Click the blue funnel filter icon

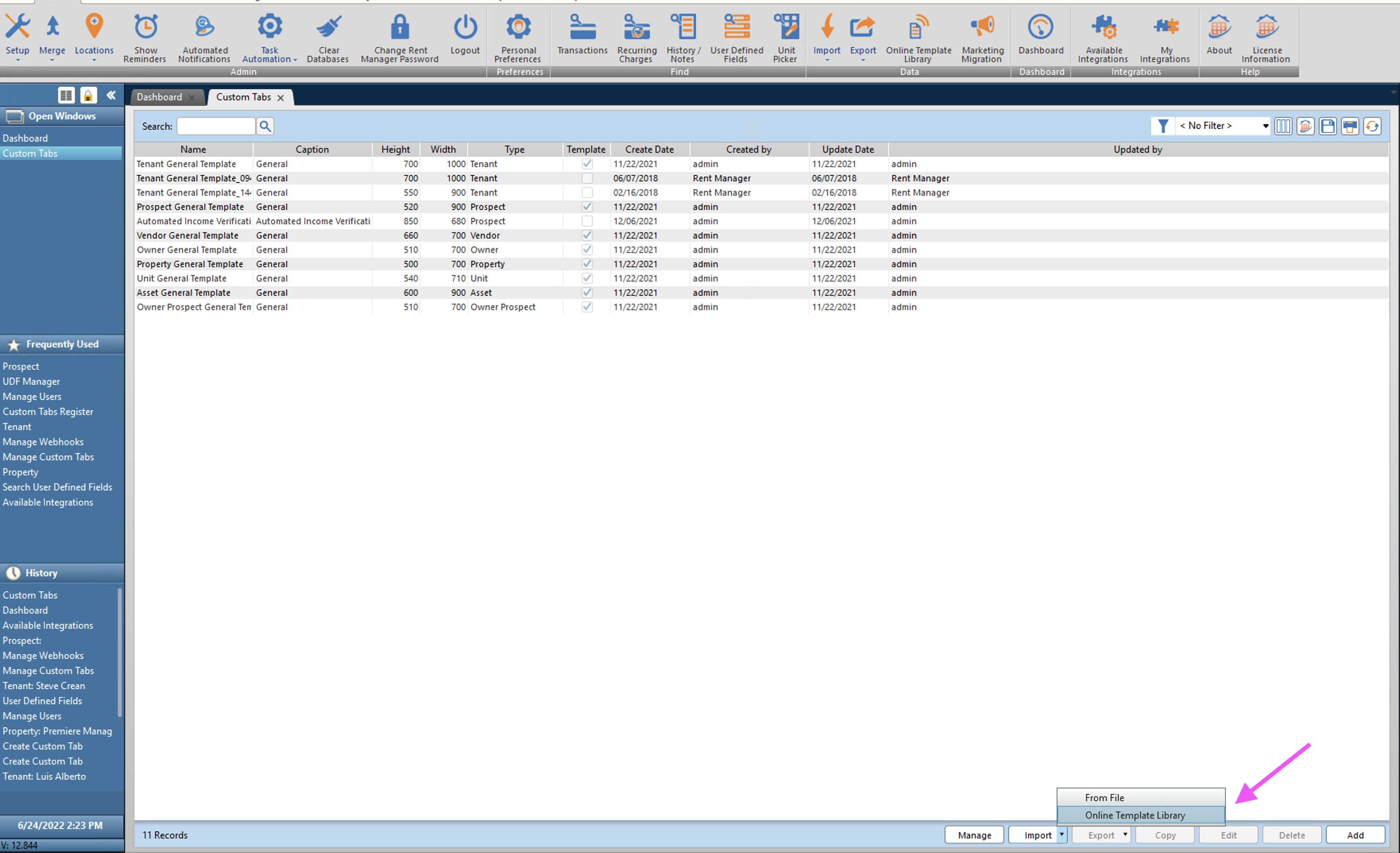[x=1162, y=126]
